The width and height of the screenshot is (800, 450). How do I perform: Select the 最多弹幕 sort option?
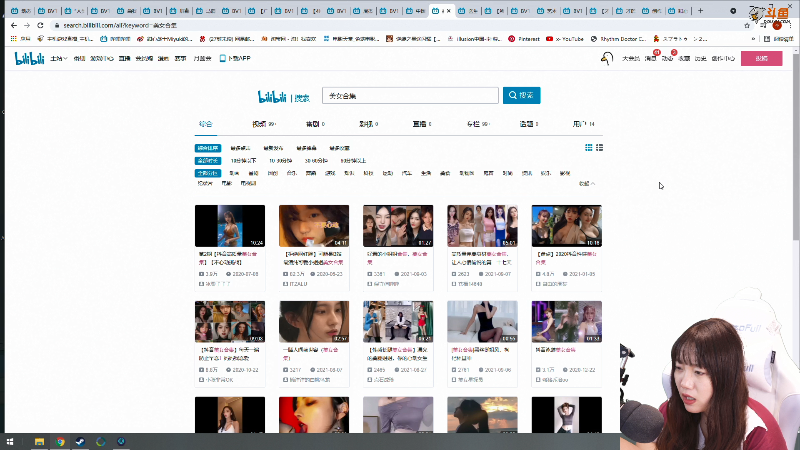[306, 148]
